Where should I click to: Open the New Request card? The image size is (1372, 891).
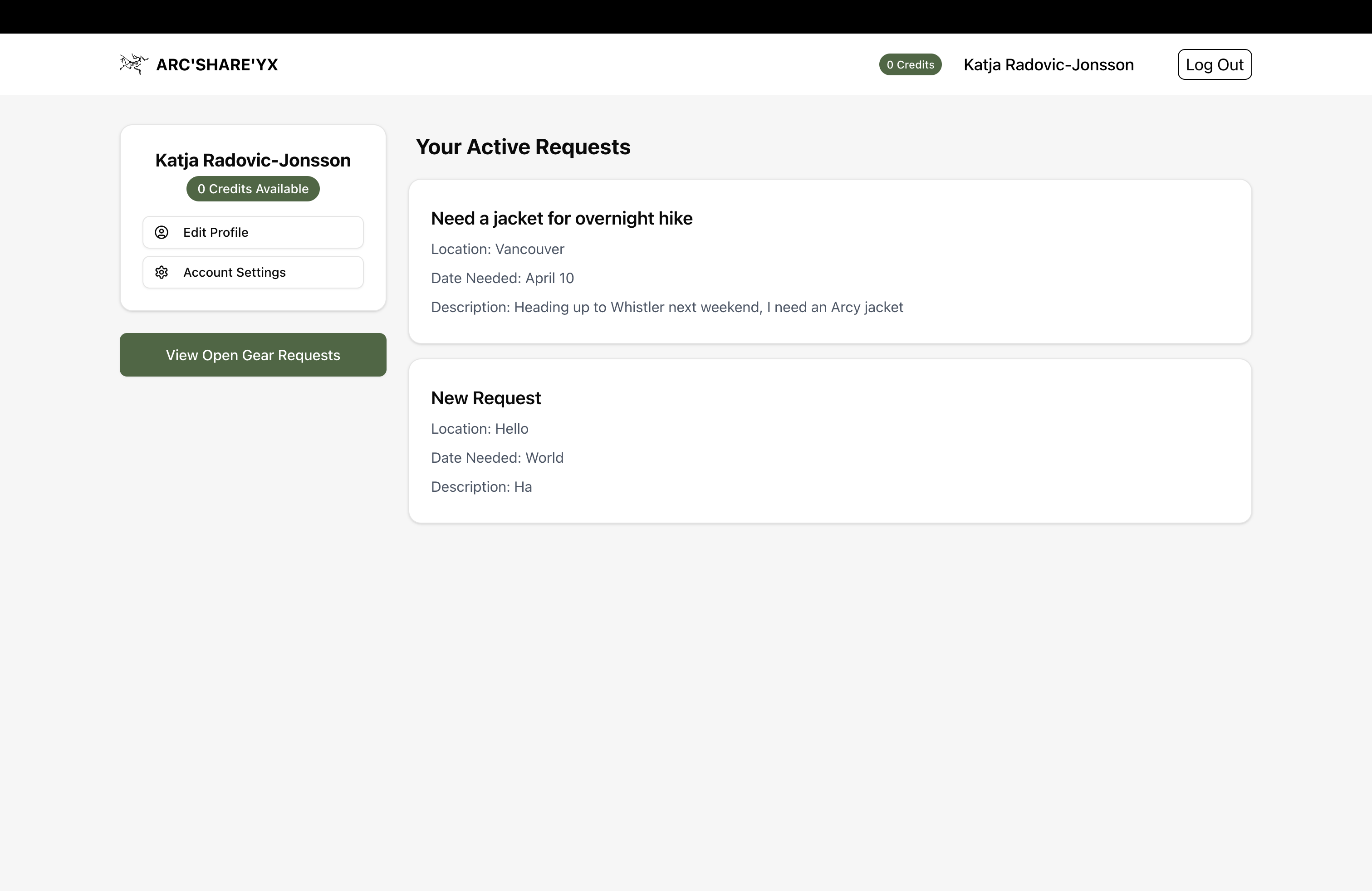coord(485,398)
